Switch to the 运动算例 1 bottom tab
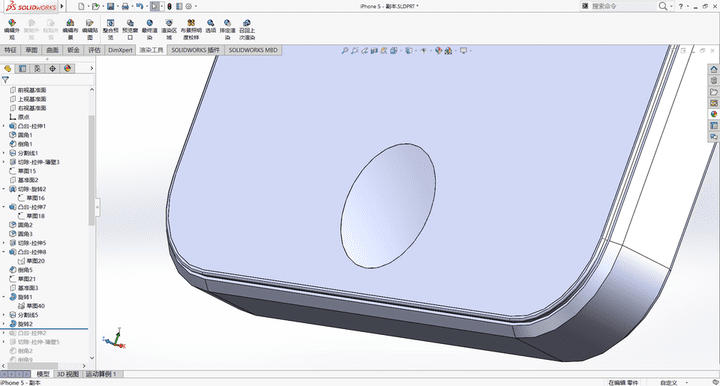The width and height of the screenshot is (720, 386). click(101, 374)
